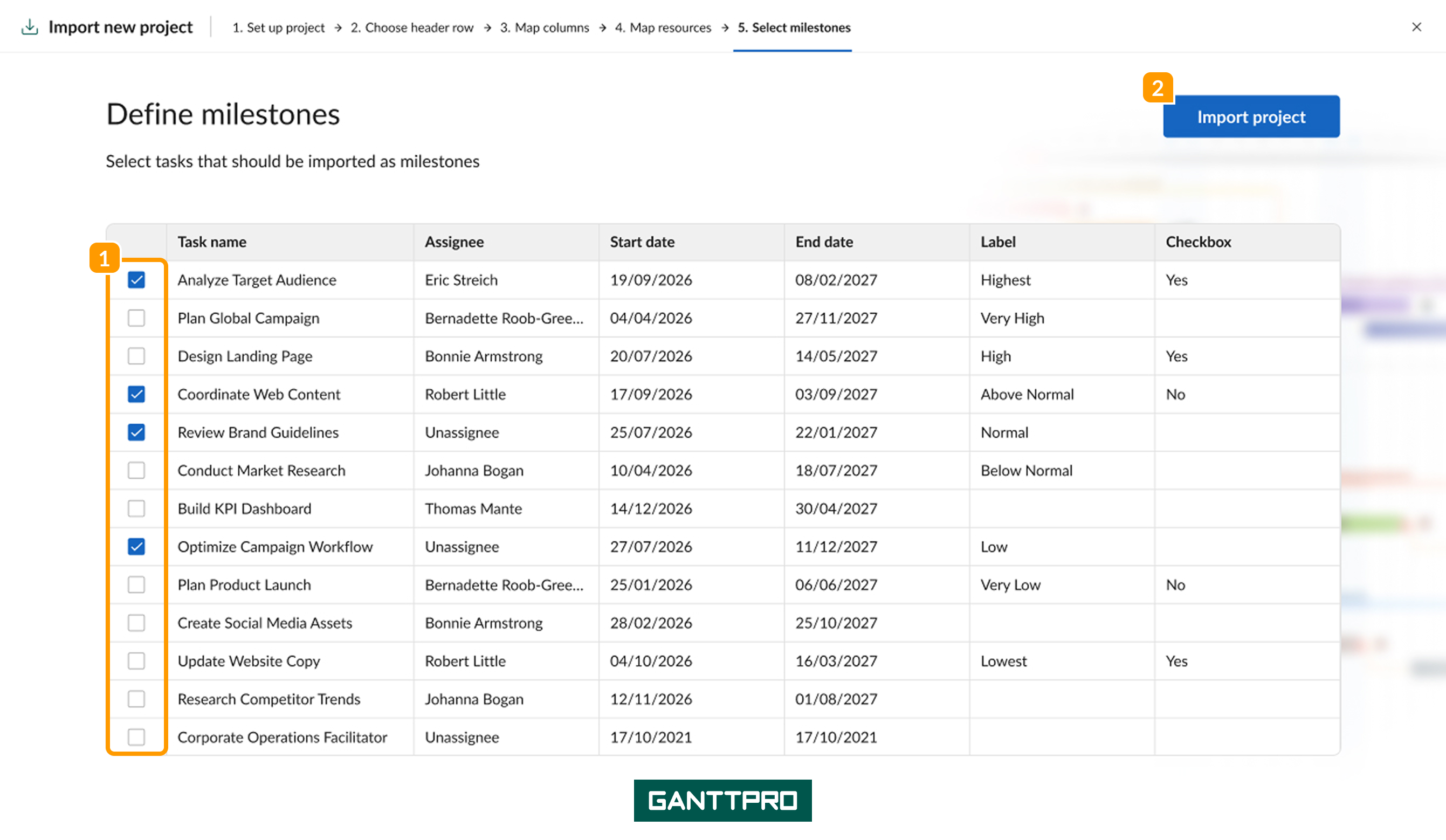Click assignee Eric Streich
Viewport: 1446px width, 840px height.
tap(461, 280)
